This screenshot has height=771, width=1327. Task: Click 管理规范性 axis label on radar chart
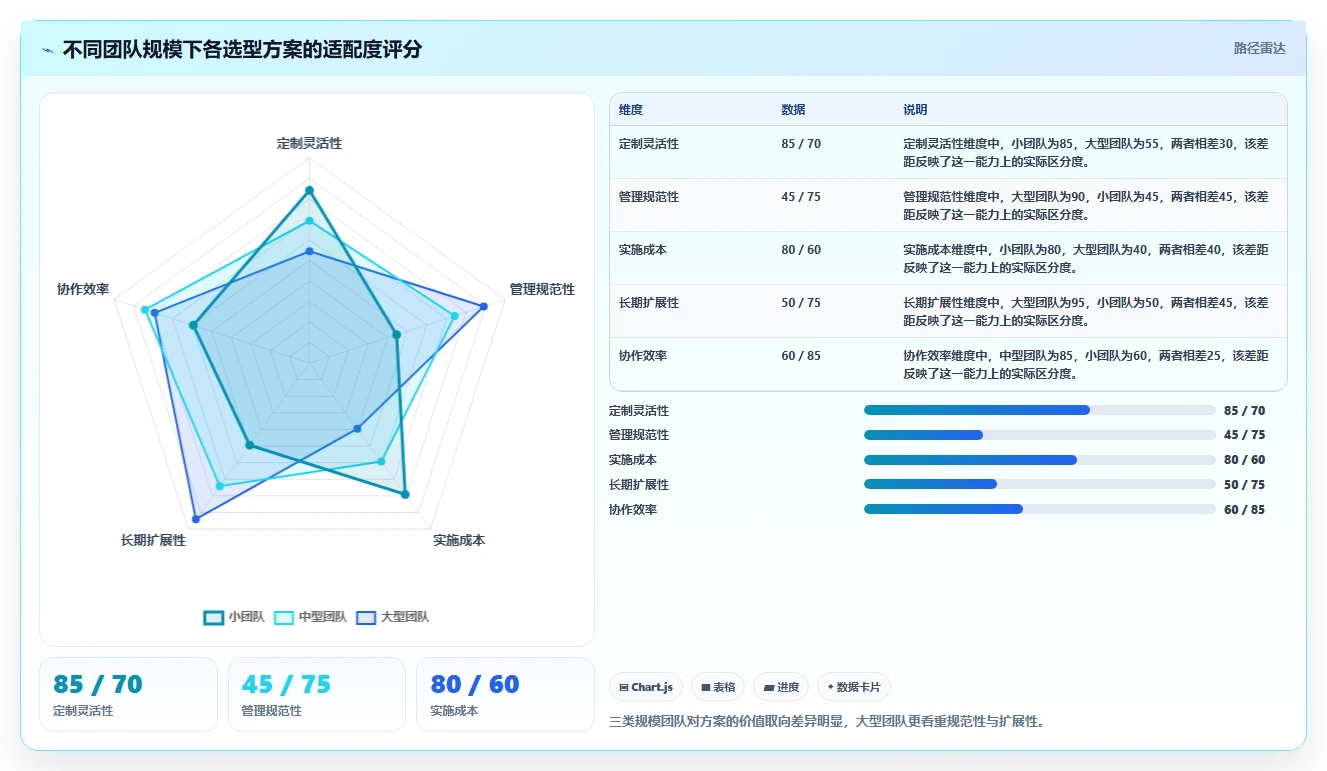click(x=542, y=289)
